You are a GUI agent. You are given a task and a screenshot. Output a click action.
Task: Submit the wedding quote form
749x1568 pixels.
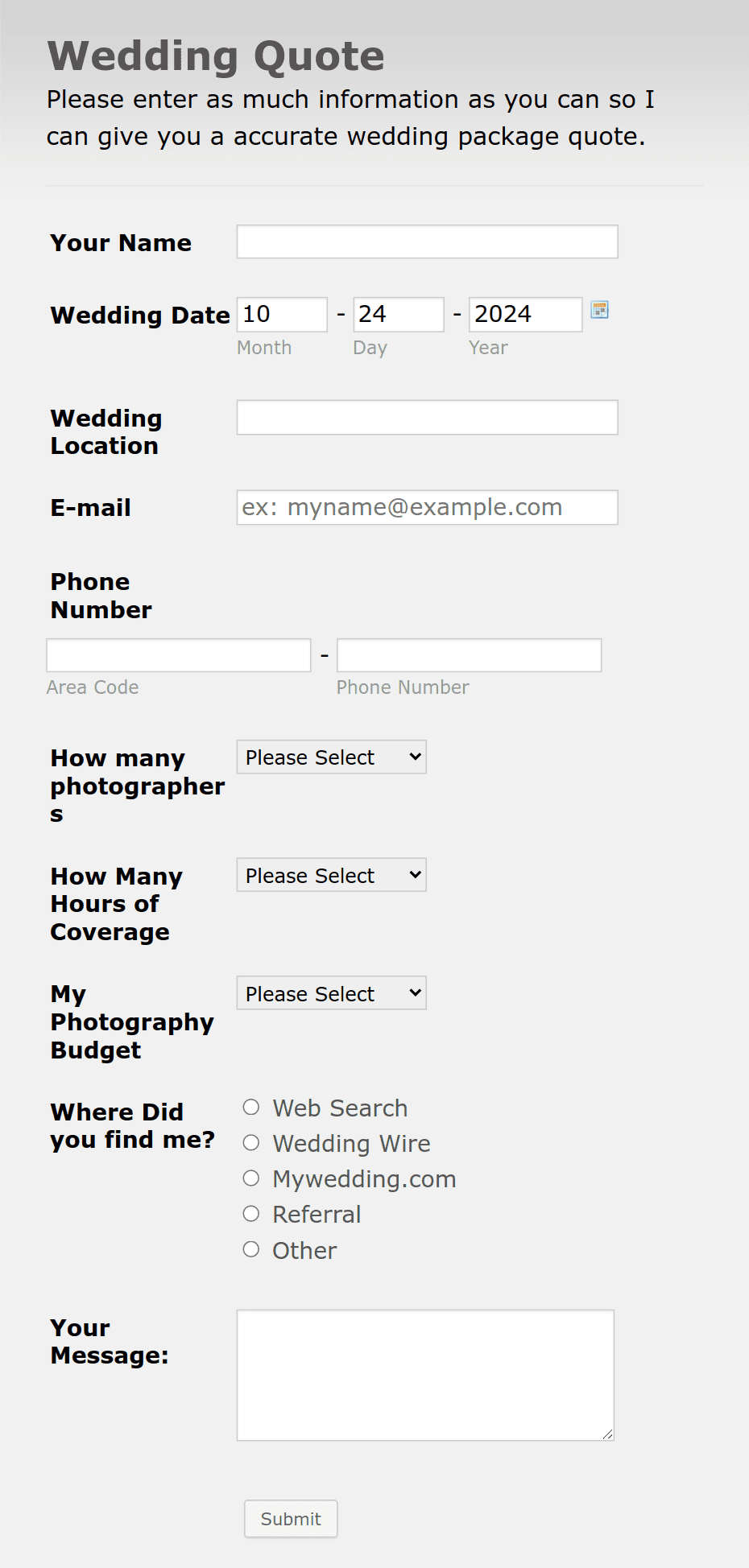point(291,1519)
